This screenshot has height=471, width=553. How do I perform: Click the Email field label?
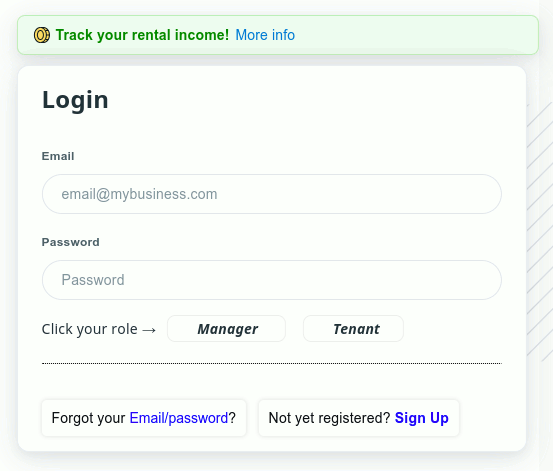click(58, 156)
